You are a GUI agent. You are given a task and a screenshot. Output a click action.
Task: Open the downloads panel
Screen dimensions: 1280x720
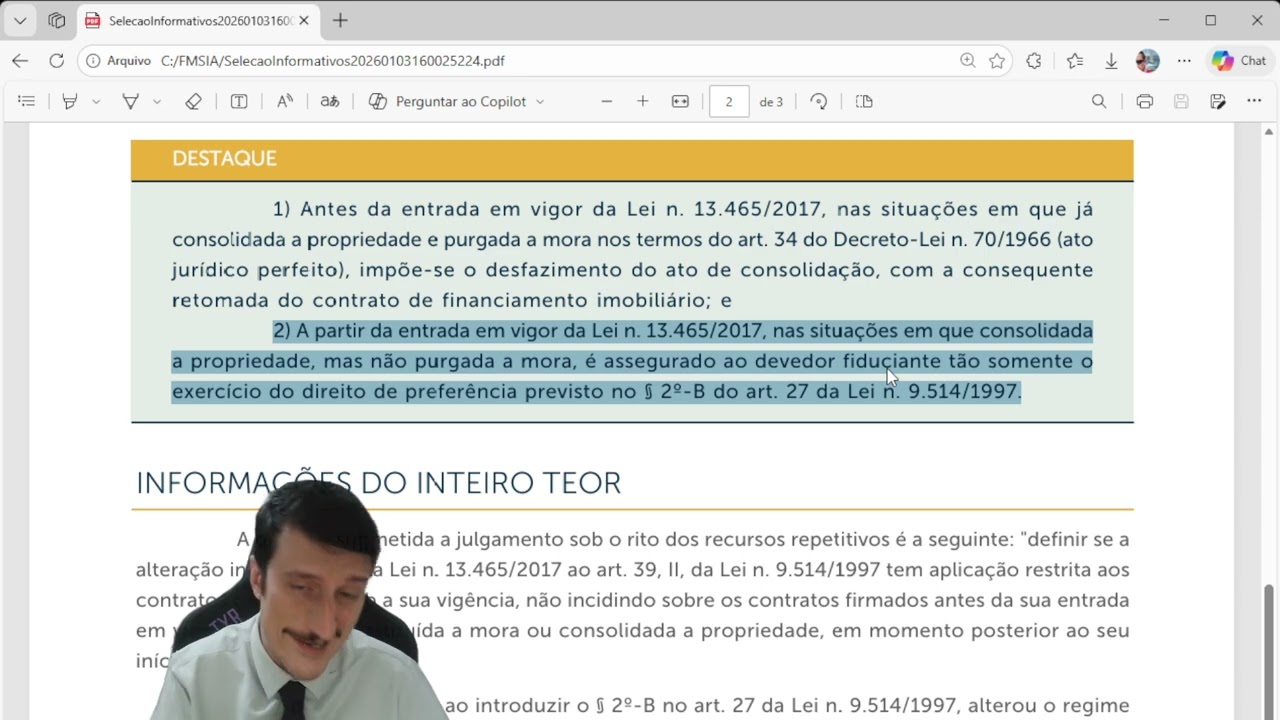[x=1111, y=61]
